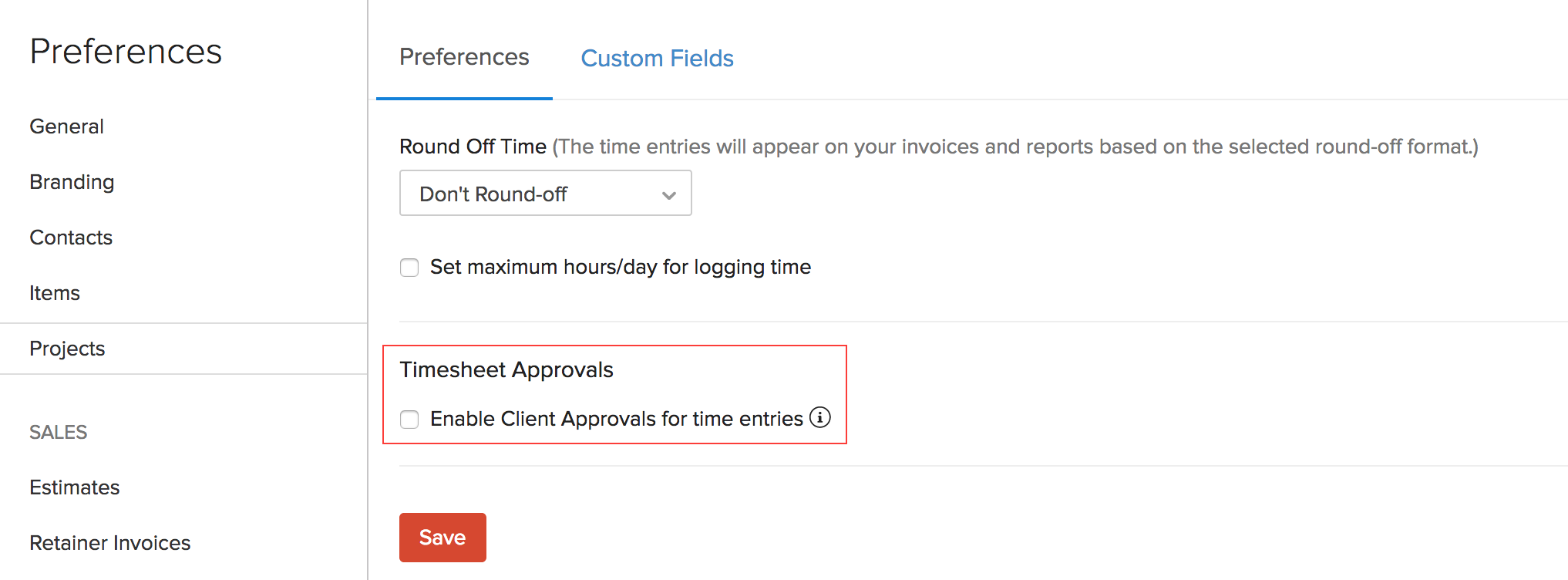Select the Preferences tab
The height and width of the screenshot is (580, 1568).
[x=463, y=56]
